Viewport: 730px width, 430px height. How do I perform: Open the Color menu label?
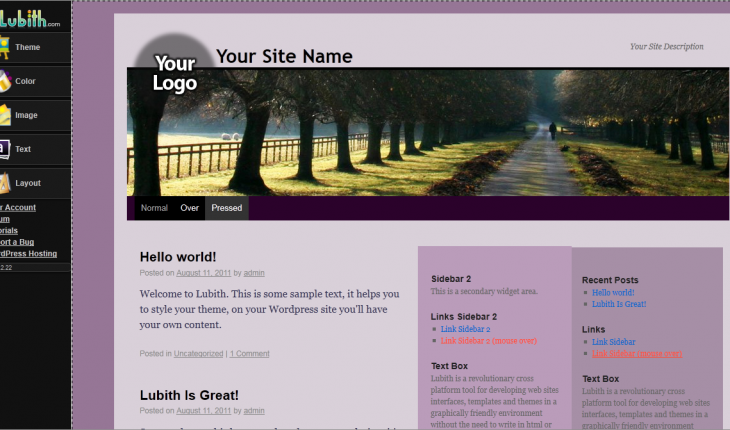point(25,81)
